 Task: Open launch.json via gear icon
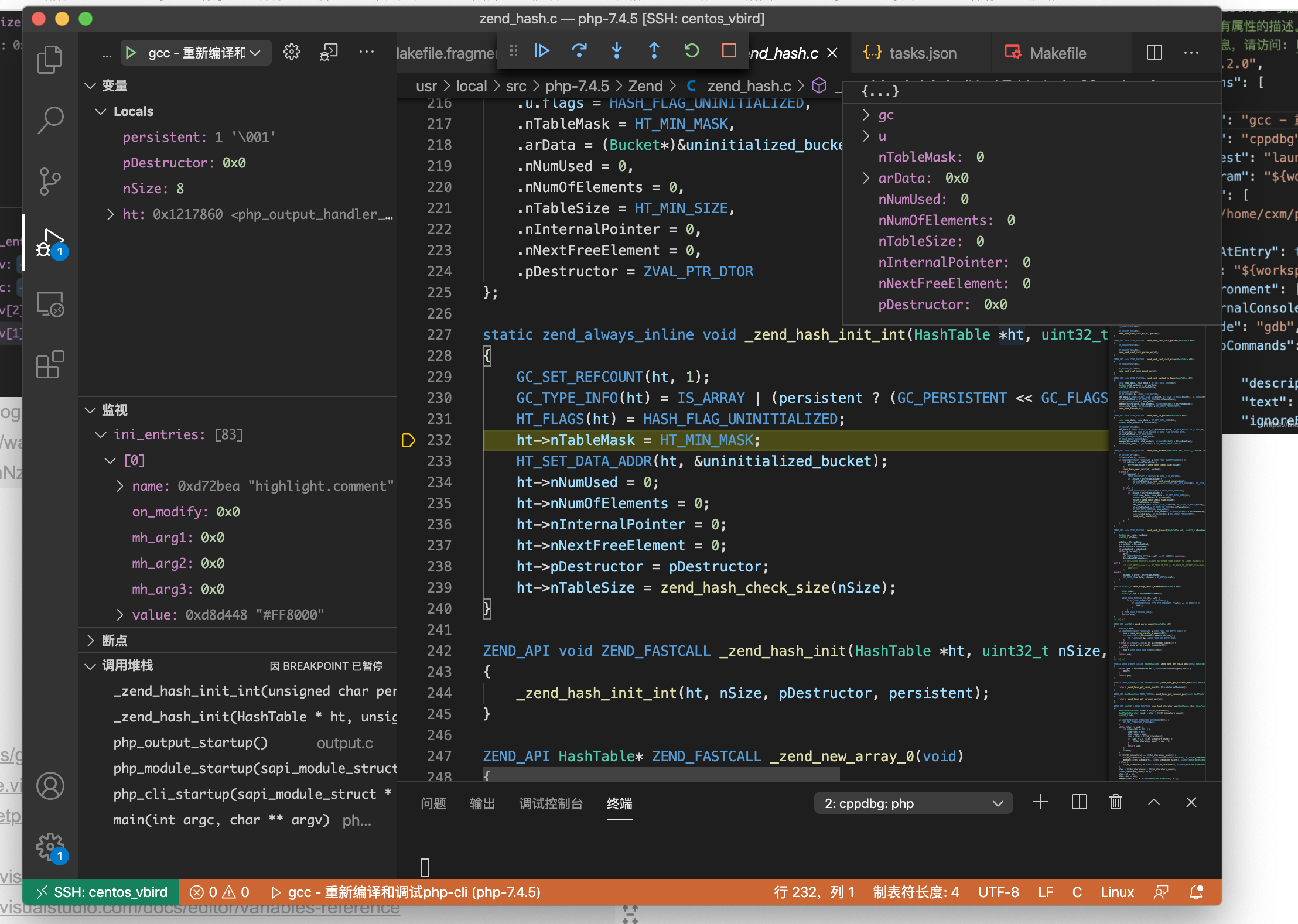click(x=291, y=53)
